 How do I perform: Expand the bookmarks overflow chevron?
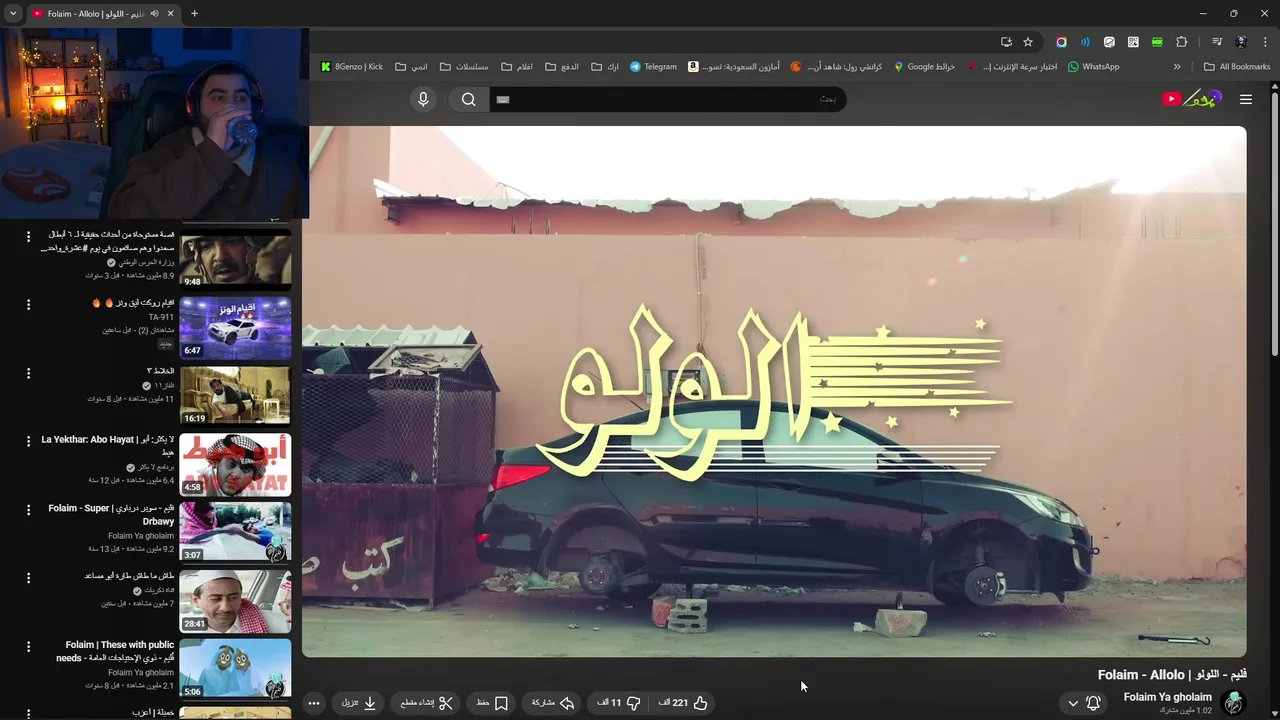(1177, 67)
